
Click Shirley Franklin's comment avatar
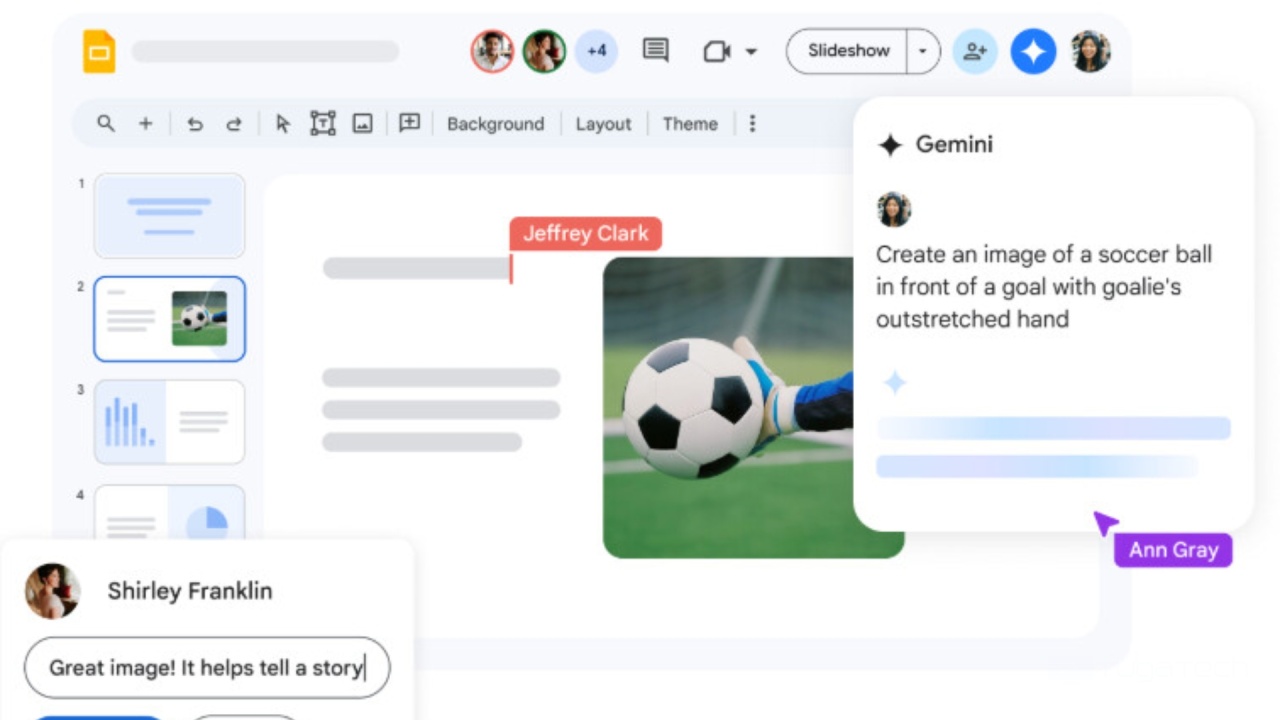point(52,591)
